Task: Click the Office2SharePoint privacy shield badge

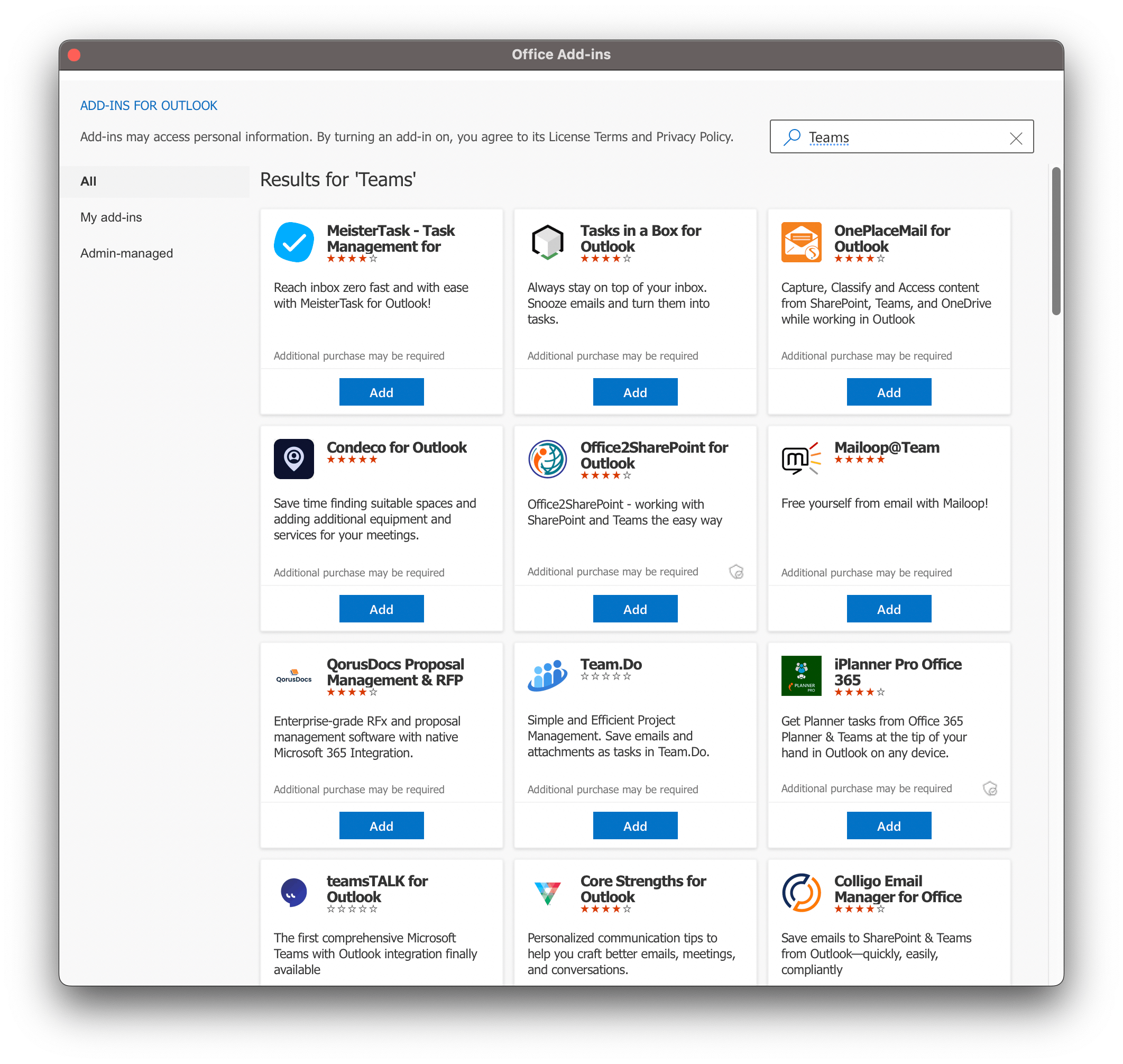Action: [x=735, y=572]
